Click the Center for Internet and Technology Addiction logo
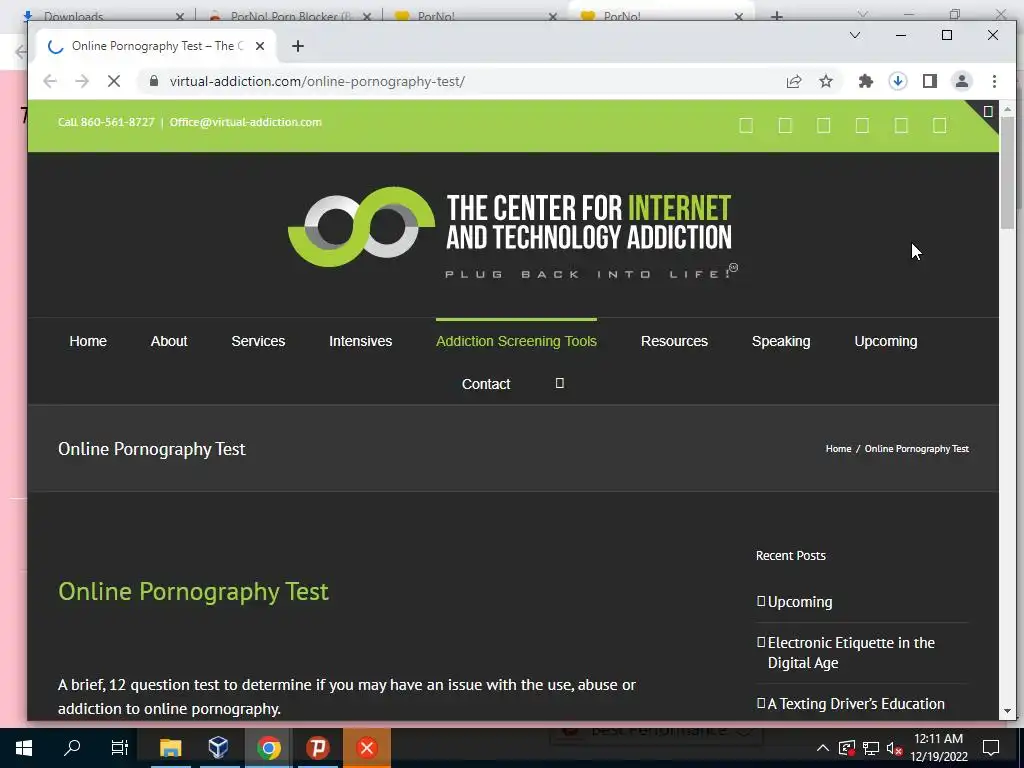This screenshot has width=1024, height=768. click(x=513, y=232)
